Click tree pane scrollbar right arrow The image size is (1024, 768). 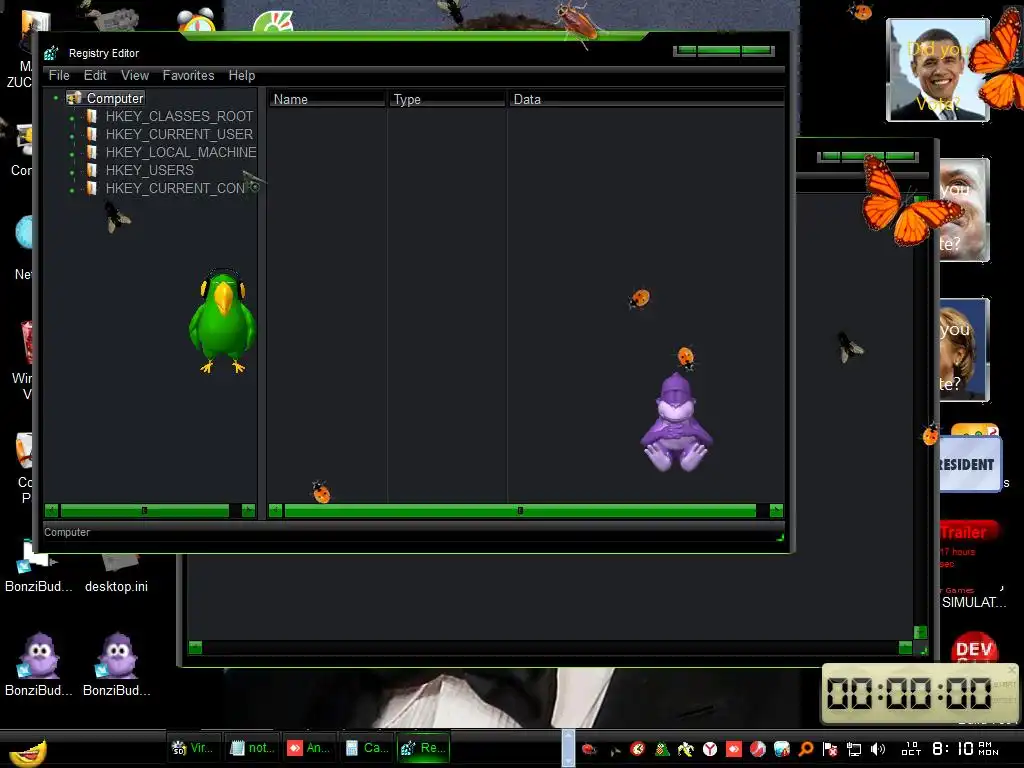tap(248, 511)
